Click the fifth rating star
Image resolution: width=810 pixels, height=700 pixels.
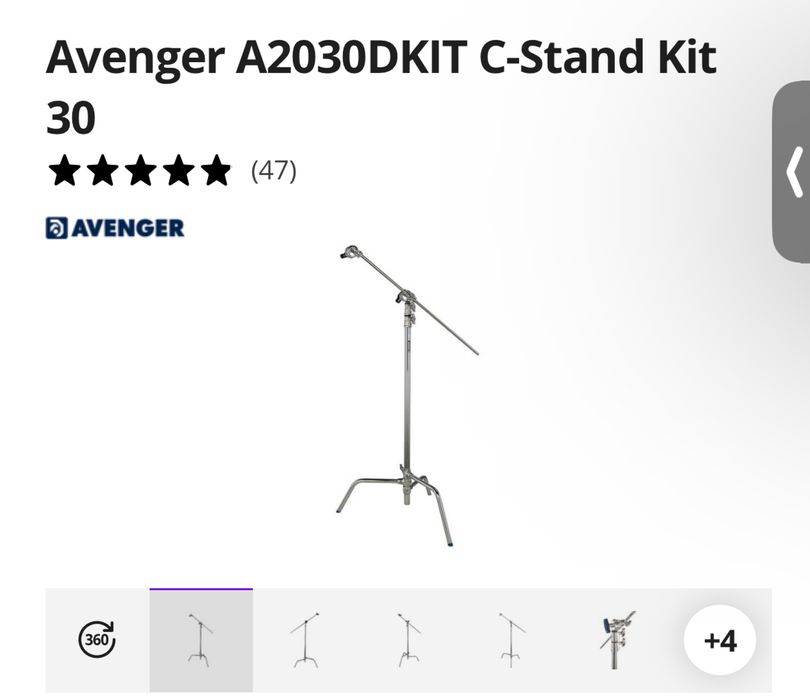pyautogui.click(x=216, y=170)
